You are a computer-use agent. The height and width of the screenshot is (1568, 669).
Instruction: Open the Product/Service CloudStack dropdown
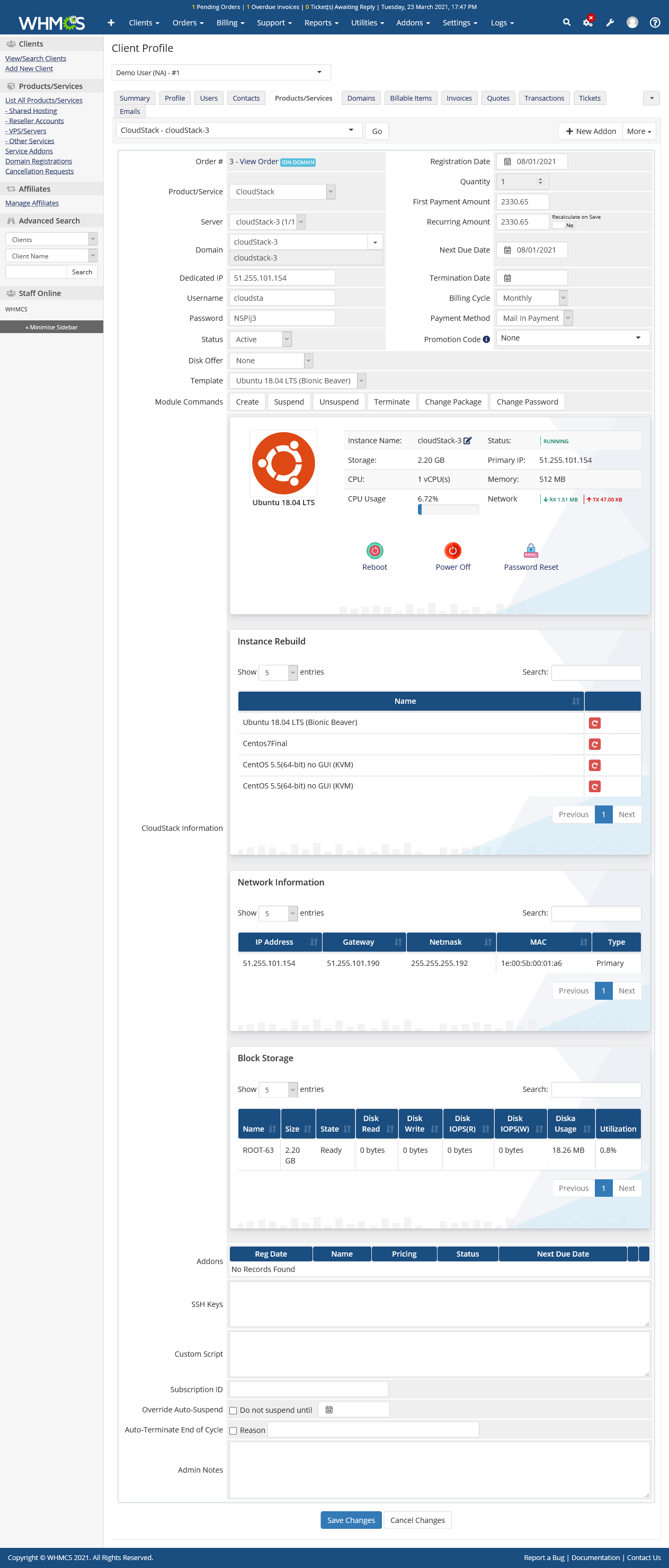[282, 192]
